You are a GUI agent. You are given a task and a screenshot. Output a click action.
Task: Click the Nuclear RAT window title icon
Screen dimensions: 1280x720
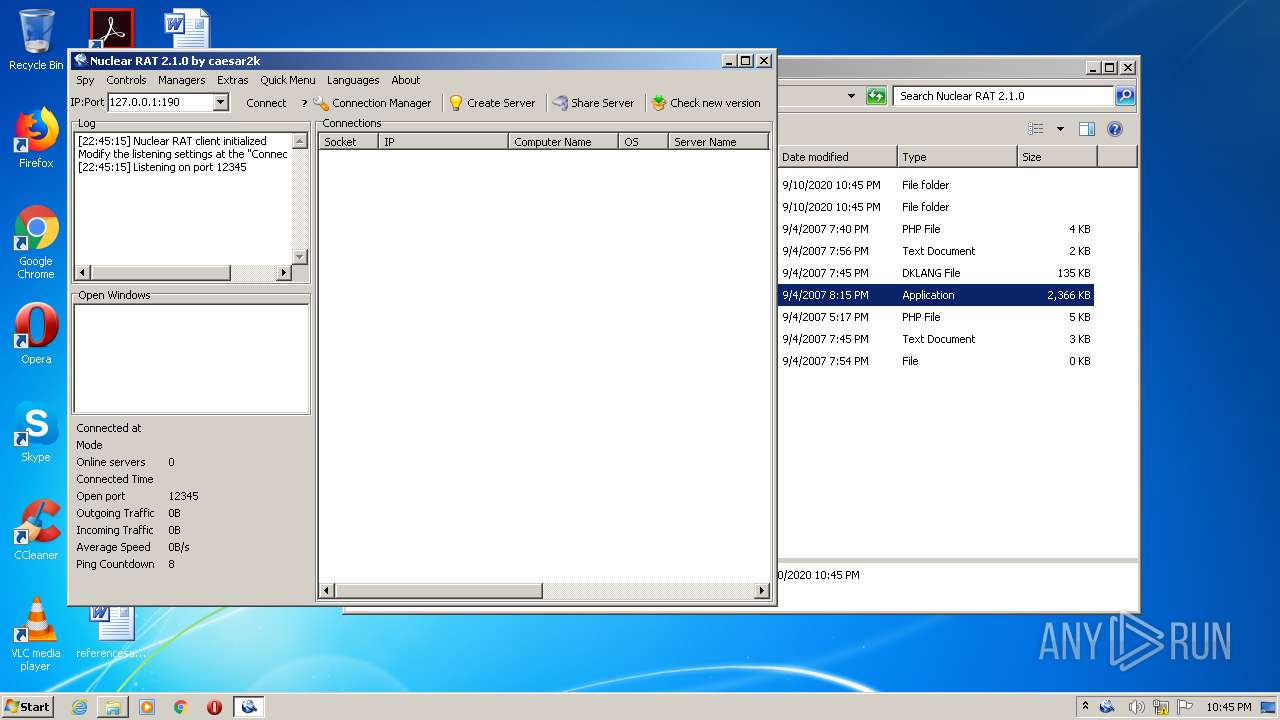[x=80, y=61]
